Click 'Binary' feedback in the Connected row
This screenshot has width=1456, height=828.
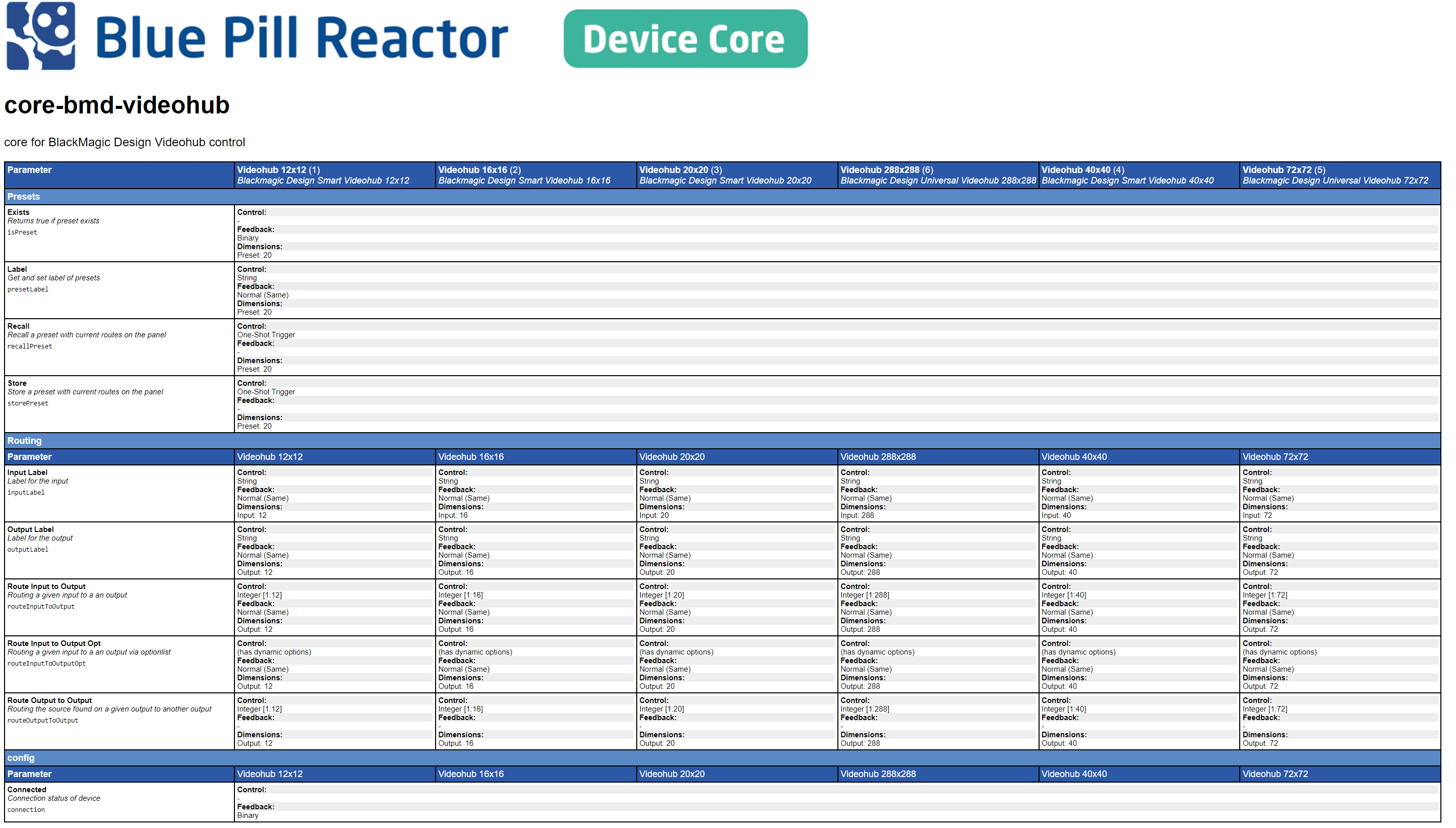click(x=248, y=815)
